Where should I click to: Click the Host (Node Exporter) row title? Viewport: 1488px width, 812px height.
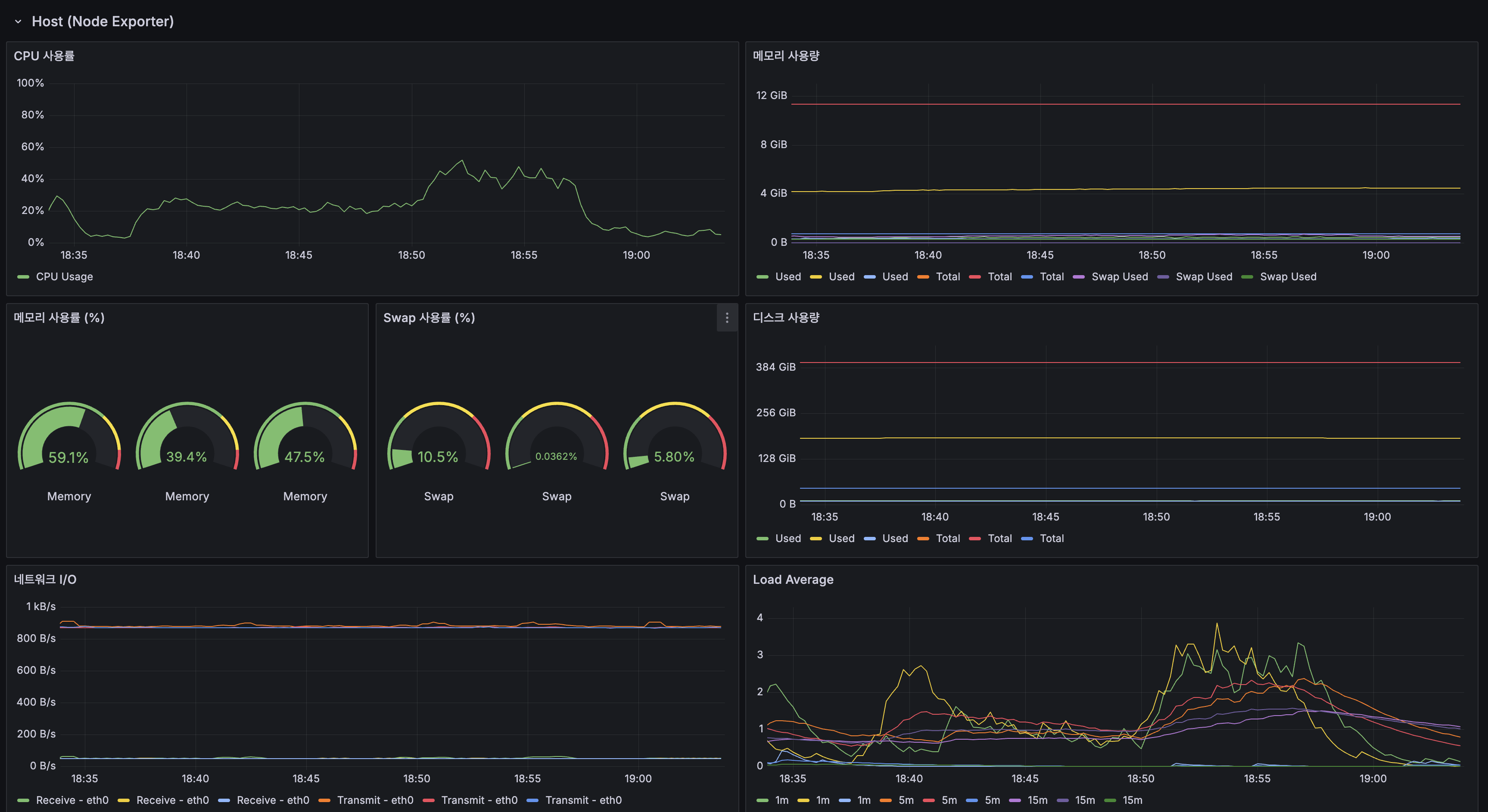point(102,22)
